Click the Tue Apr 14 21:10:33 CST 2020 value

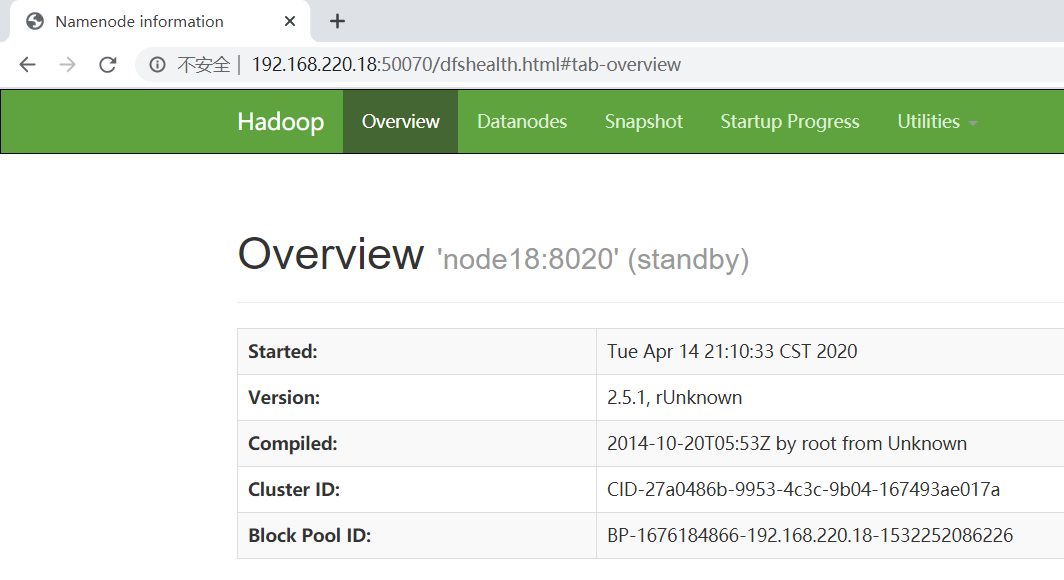click(732, 351)
